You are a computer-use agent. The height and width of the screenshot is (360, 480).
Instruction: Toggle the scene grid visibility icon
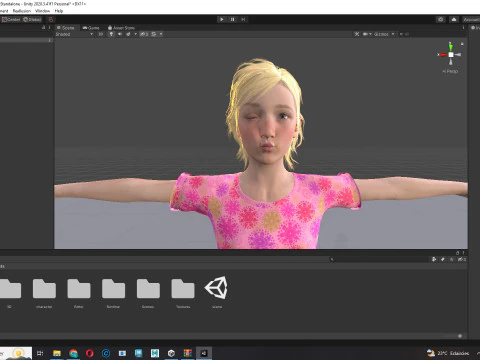(x=154, y=34)
